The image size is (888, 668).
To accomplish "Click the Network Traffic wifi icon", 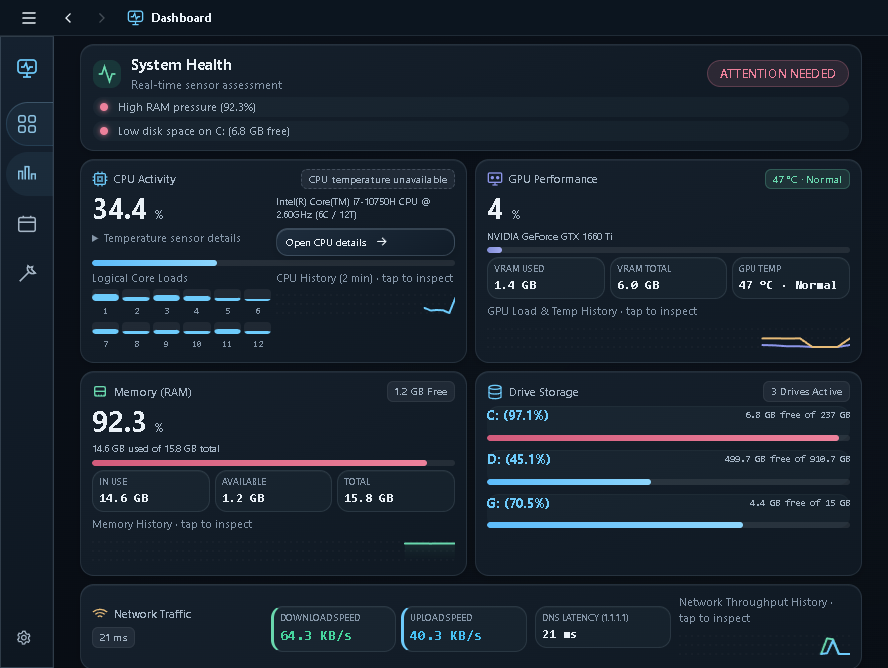I will click(100, 613).
